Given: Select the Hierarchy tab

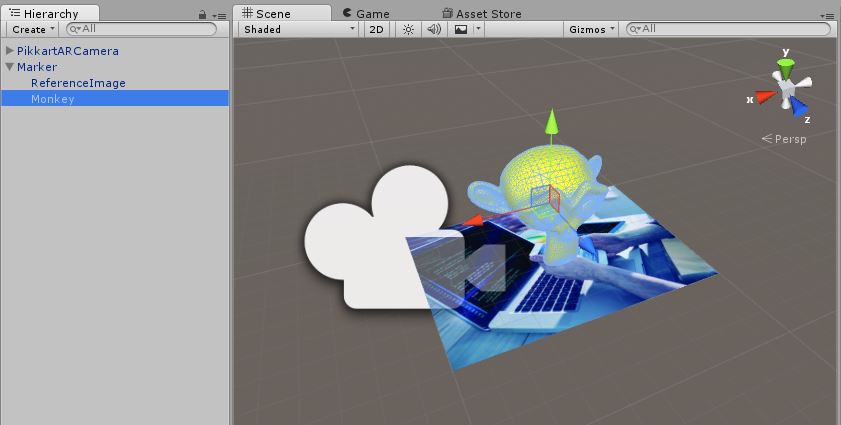Looking at the screenshot, I should pyautogui.click(x=50, y=13).
